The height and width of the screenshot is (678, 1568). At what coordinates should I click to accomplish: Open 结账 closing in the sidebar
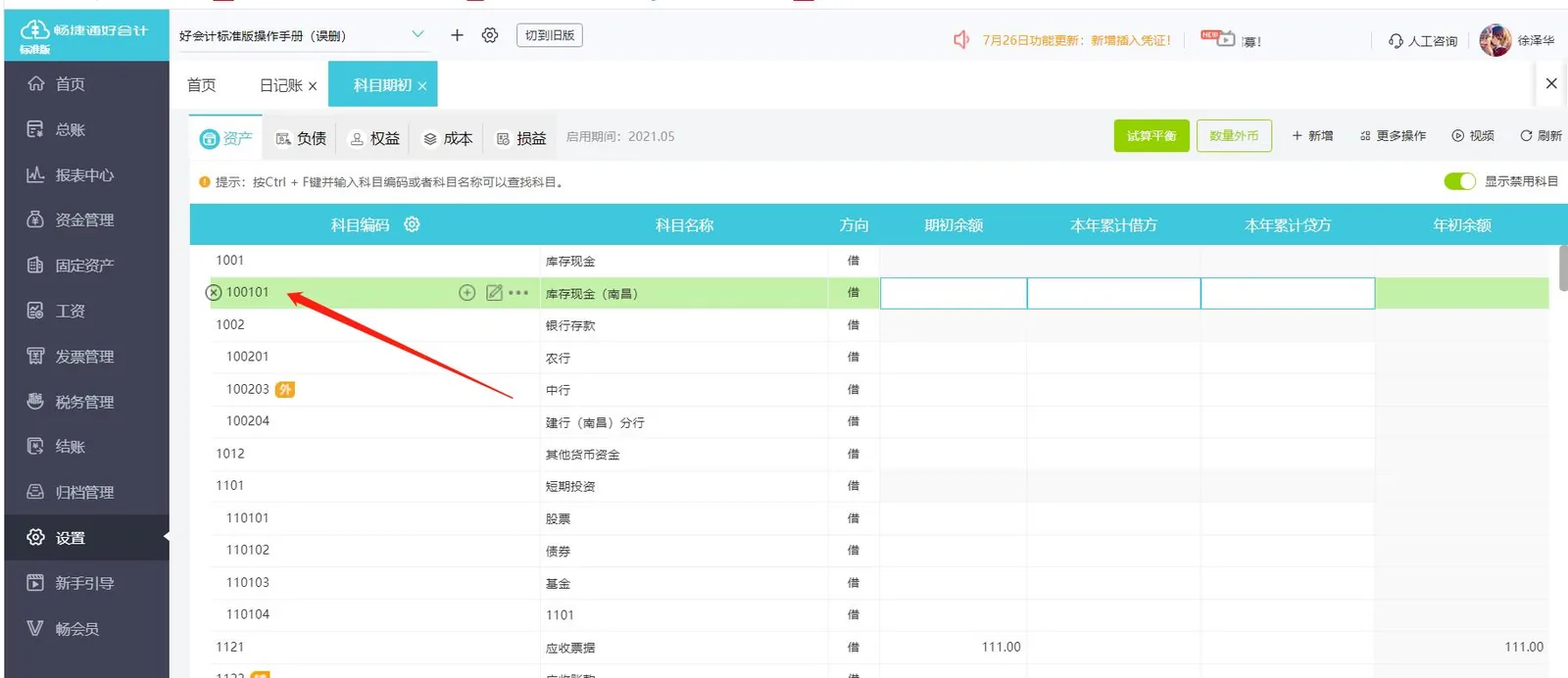57,447
